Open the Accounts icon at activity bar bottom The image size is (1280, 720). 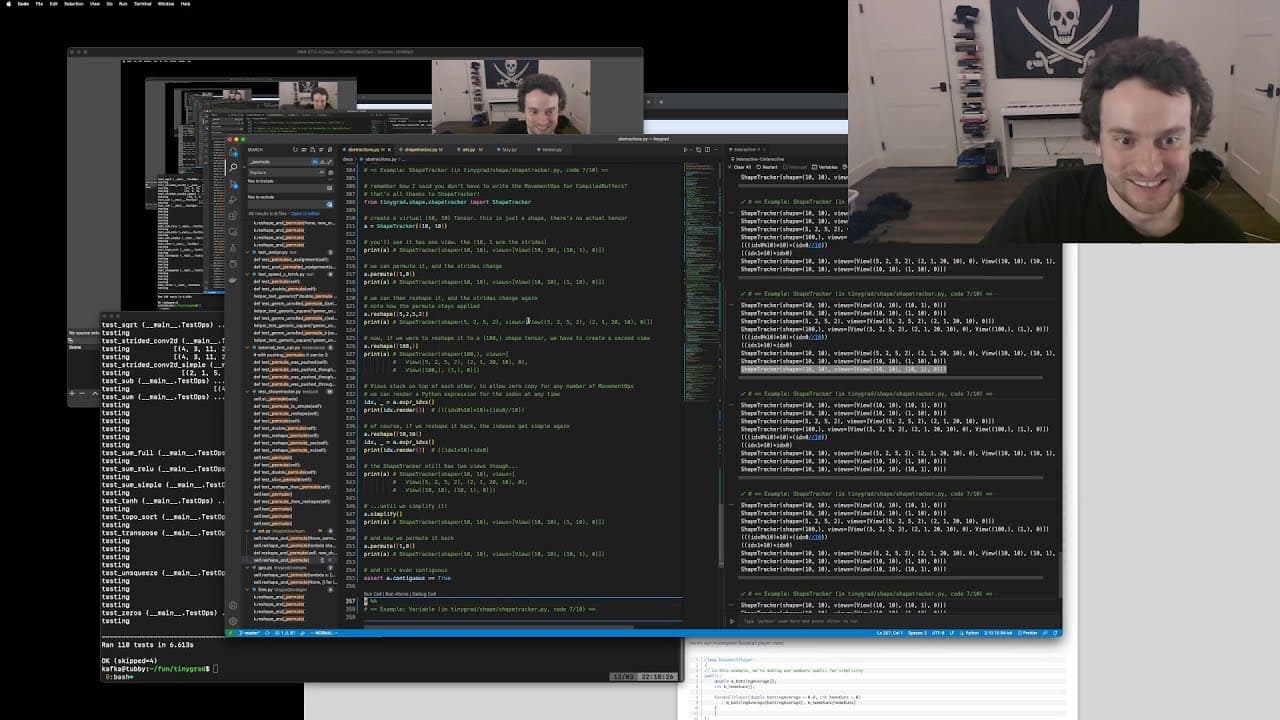point(233,605)
